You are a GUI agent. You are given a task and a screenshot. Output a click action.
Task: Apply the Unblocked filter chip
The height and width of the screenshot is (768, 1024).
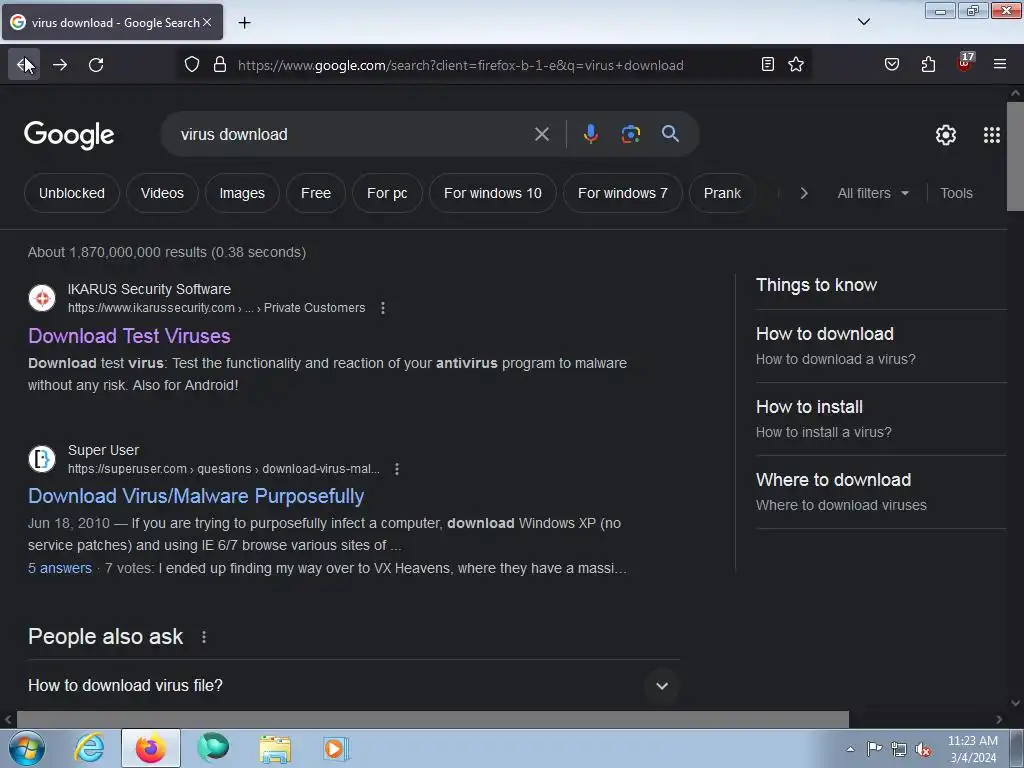click(x=72, y=193)
